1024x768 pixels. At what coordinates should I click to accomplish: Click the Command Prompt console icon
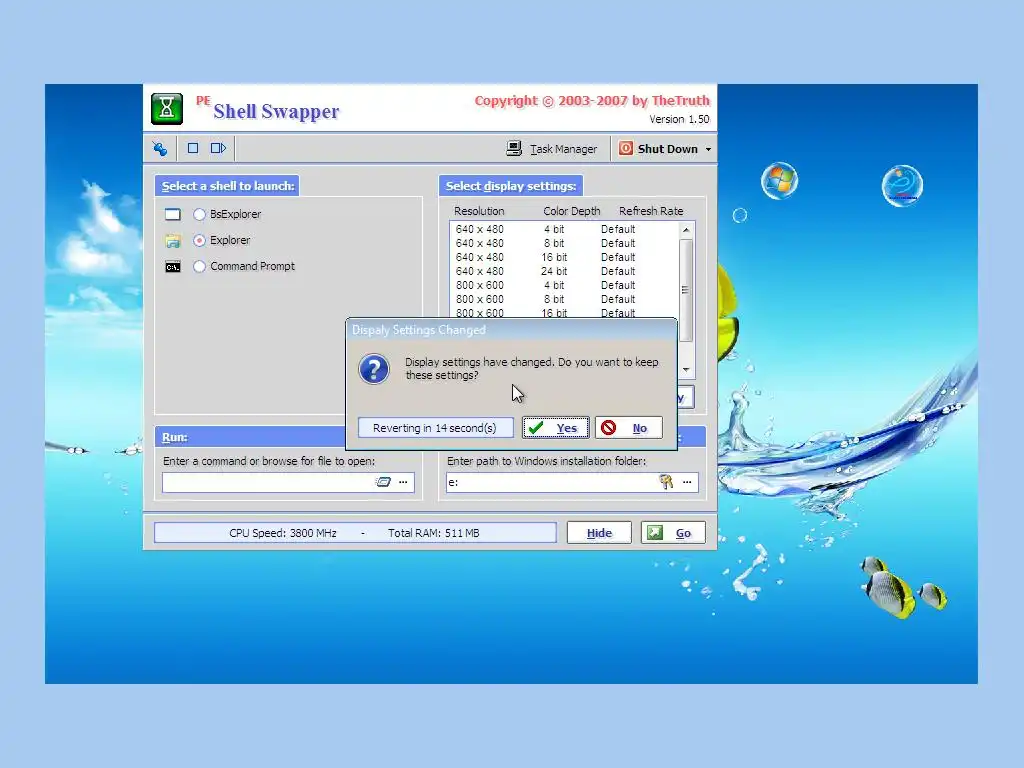(x=172, y=267)
